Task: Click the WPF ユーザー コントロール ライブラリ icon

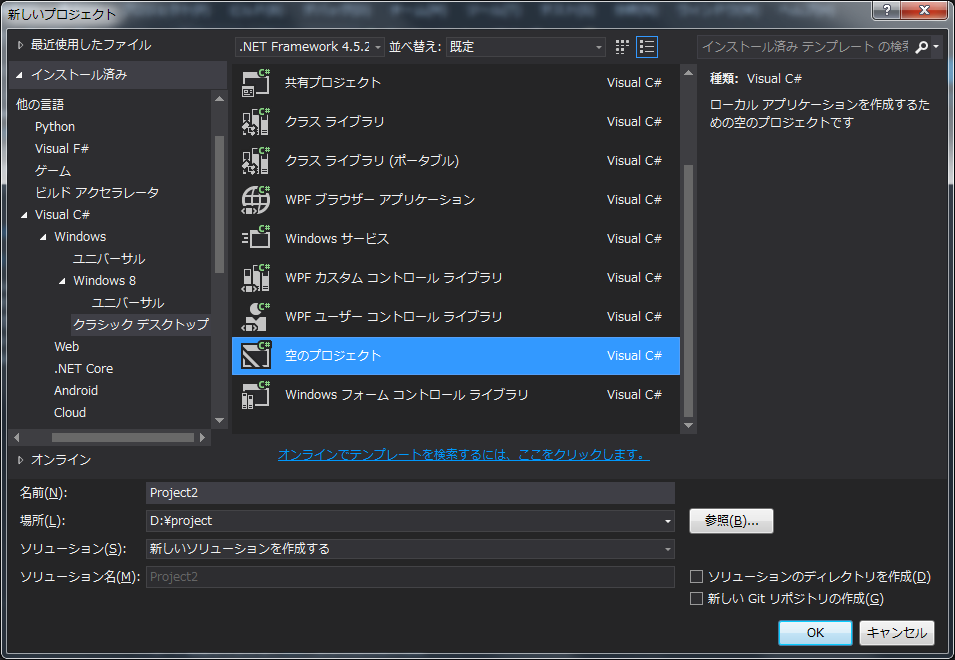Action: pos(256,316)
